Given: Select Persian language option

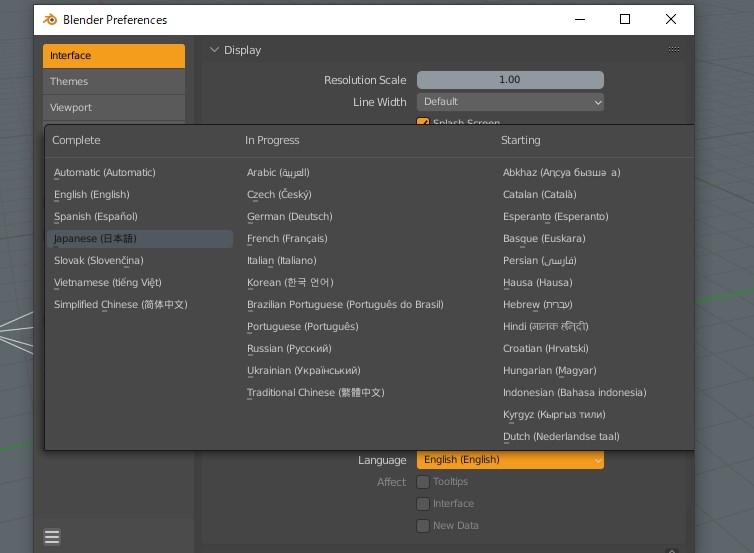Looking at the screenshot, I should click(x=540, y=261).
